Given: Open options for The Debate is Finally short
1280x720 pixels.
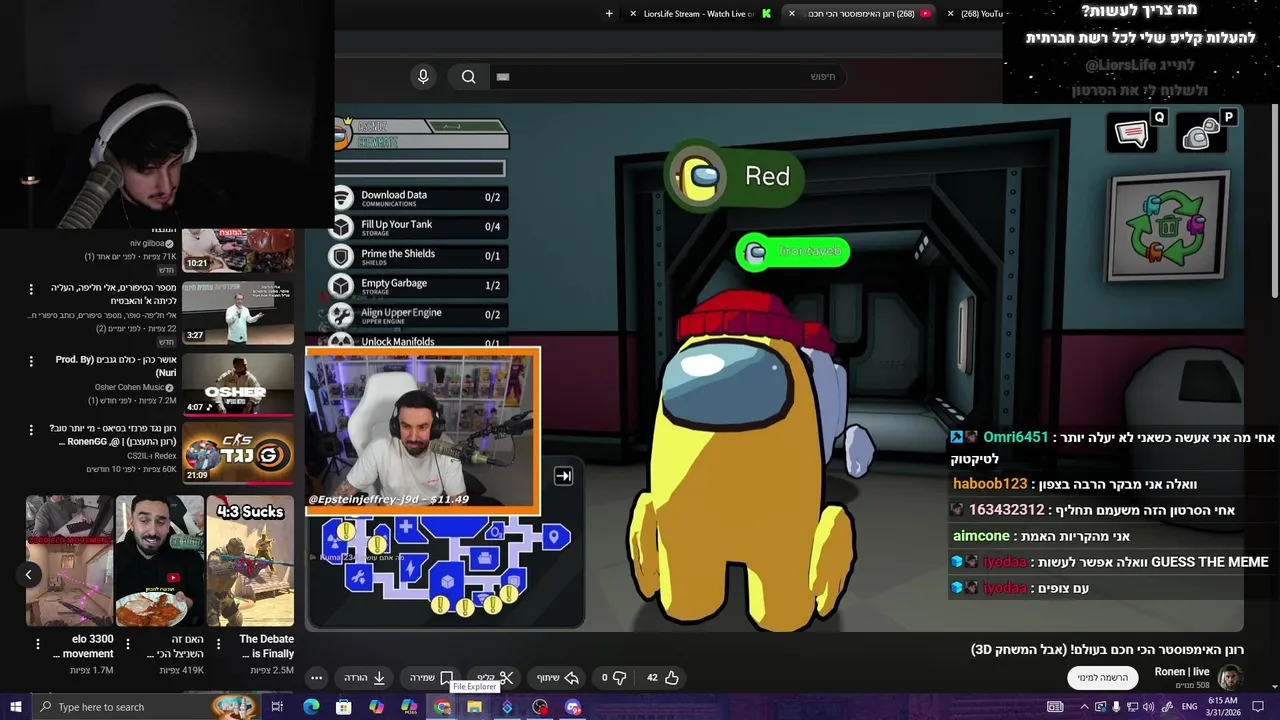Looking at the screenshot, I should click(x=219, y=645).
